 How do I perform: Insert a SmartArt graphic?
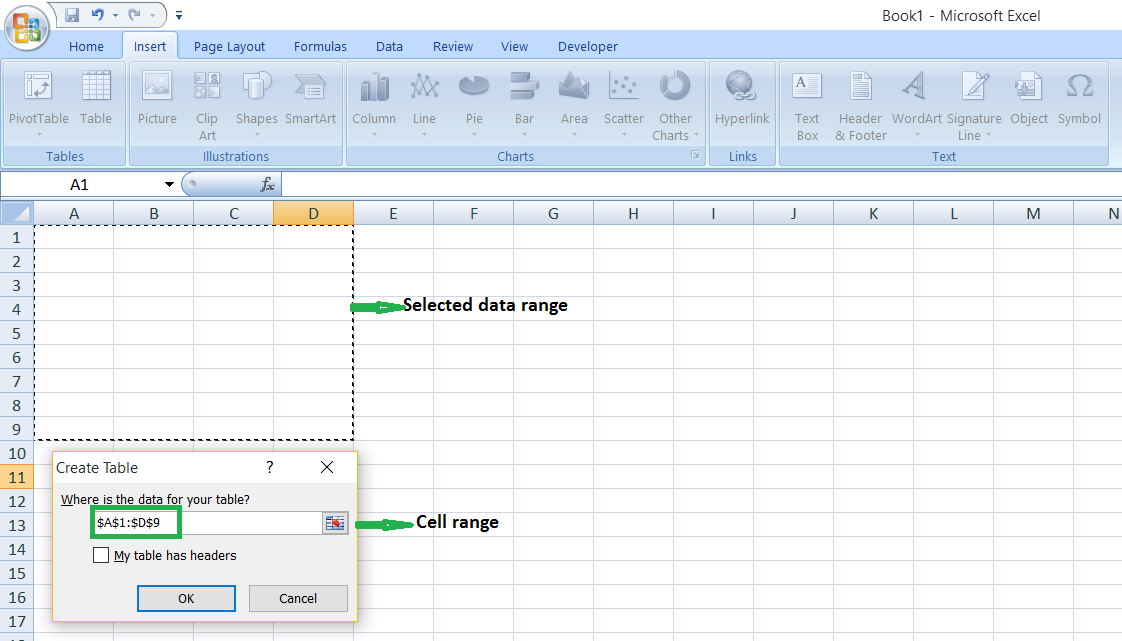pyautogui.click(x=310, y=100)
